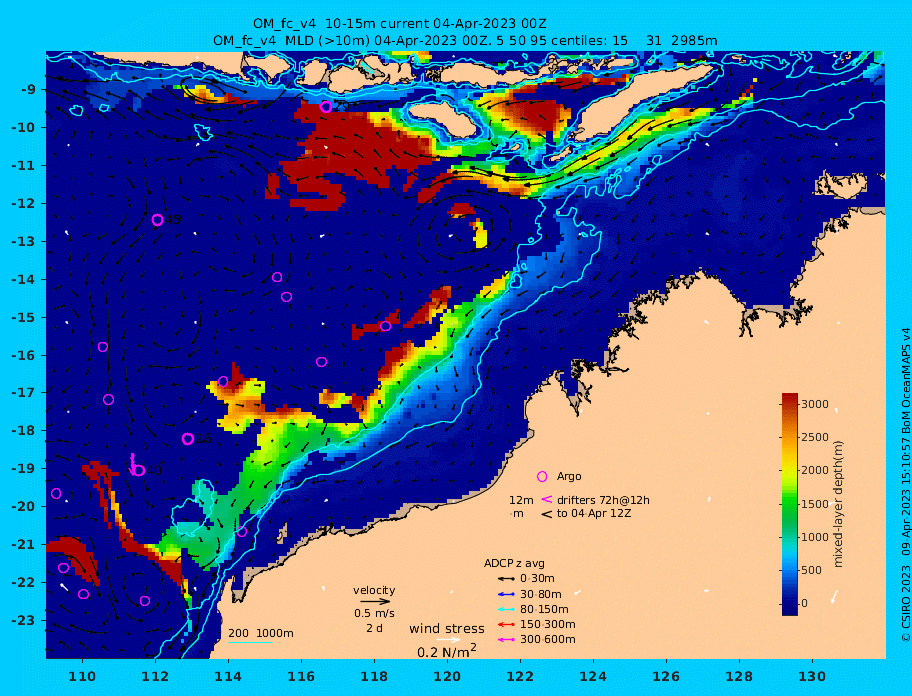The image size is (912, 696).
Task: Click the white wind stress scale arrow
Action: coord(448,640)
